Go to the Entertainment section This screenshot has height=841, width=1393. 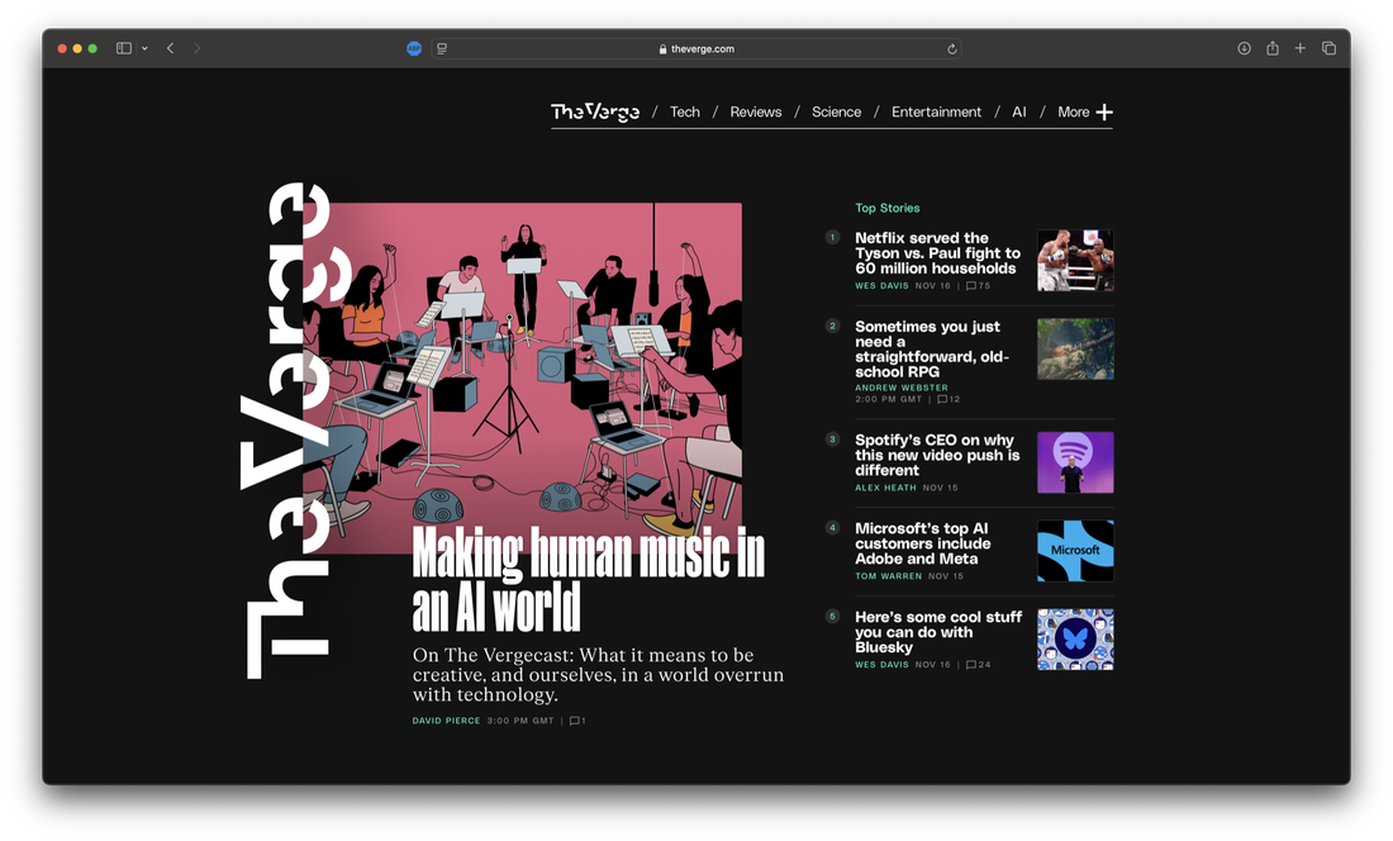click(x=937, y=112)
